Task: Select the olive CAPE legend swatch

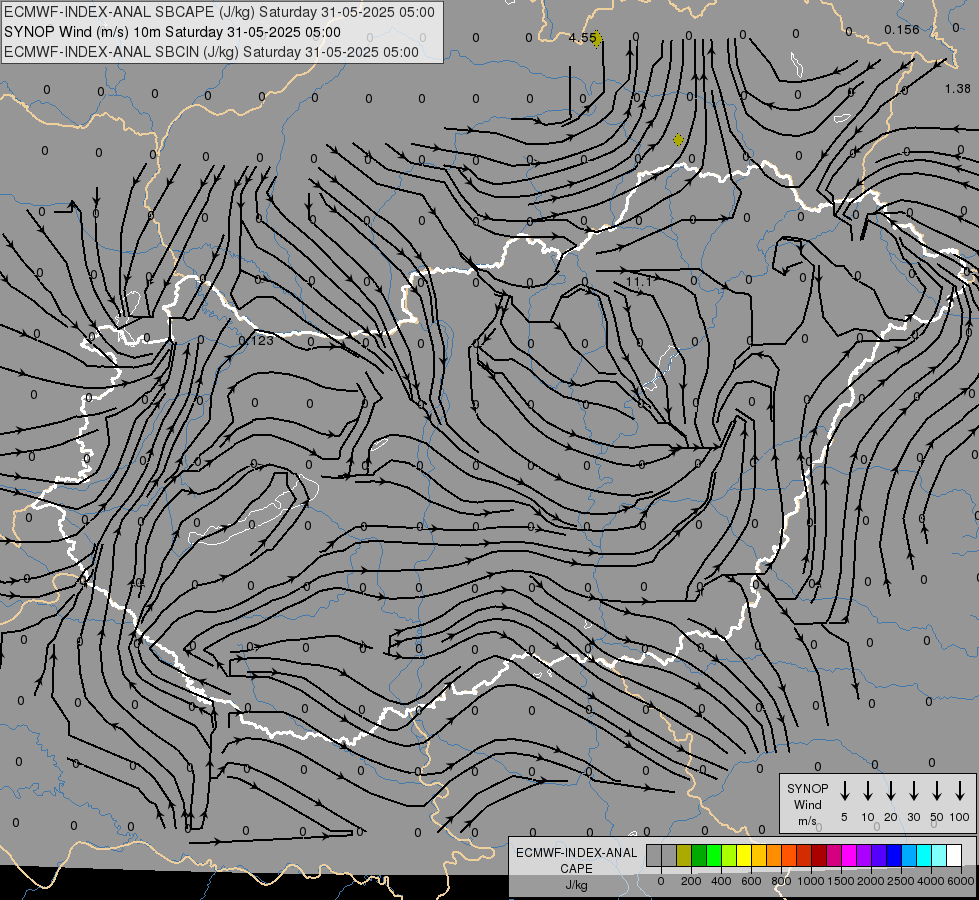Action: 684,855
